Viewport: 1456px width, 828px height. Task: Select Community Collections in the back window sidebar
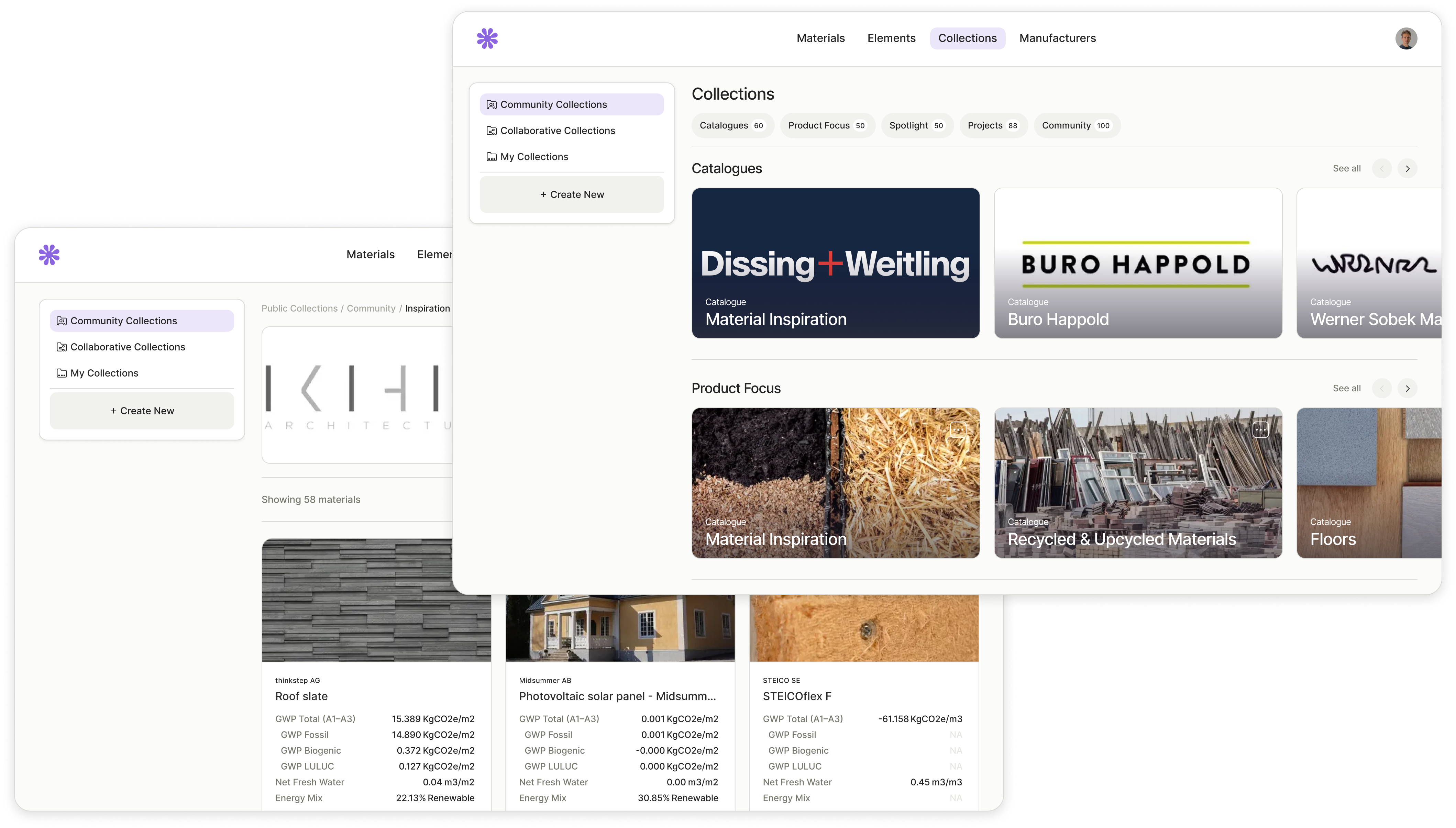pos(142,321)
